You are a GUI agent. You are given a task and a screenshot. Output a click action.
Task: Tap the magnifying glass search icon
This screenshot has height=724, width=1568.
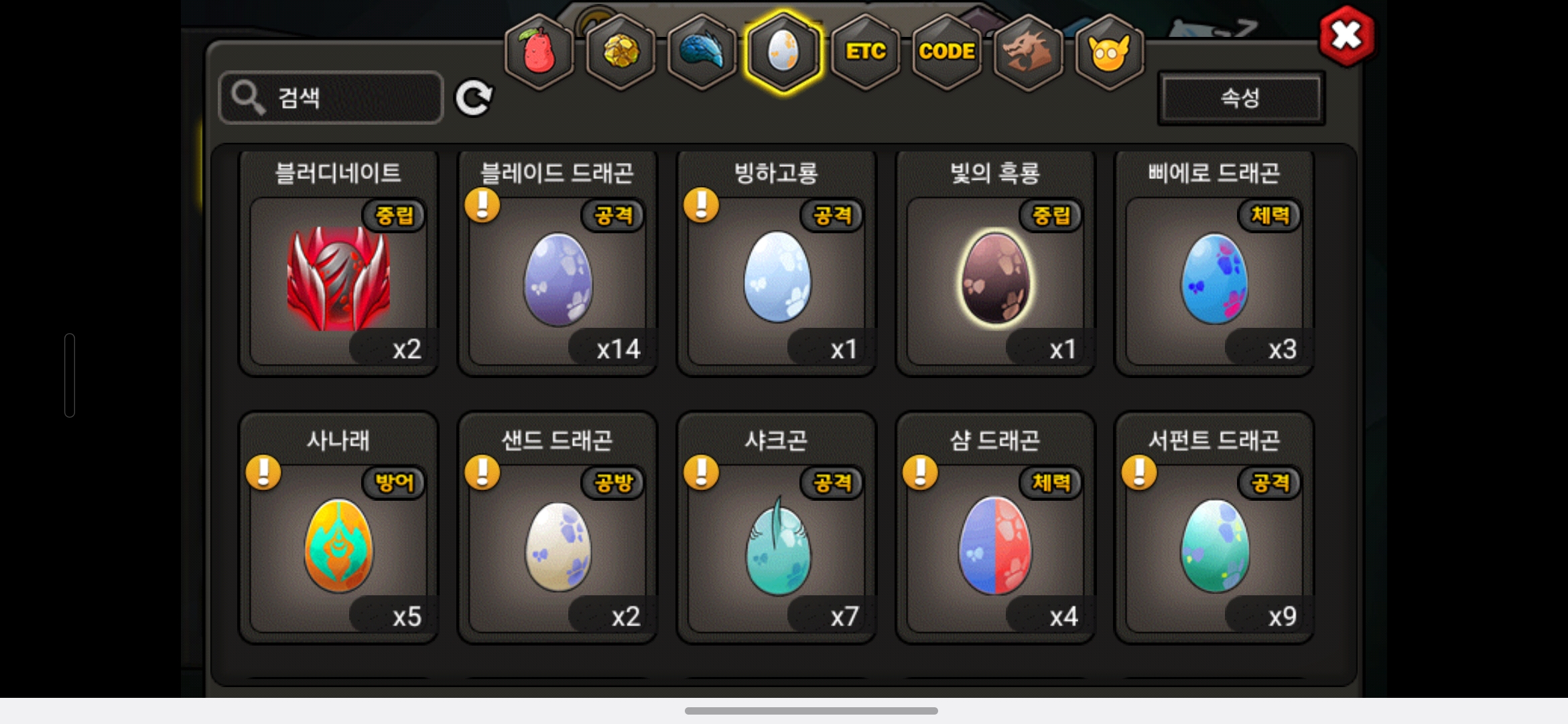click(x=248, y=98)
